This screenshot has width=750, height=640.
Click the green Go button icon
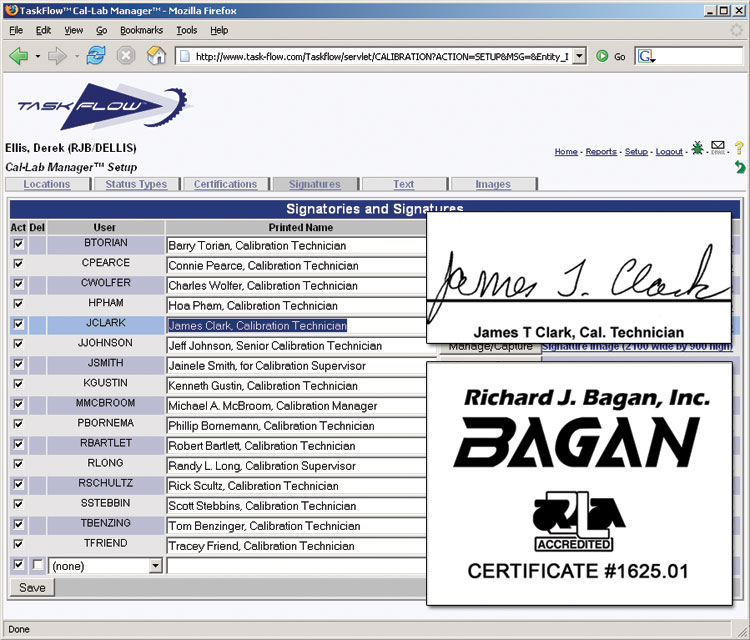pyautogui.click(x=602, y=56)
